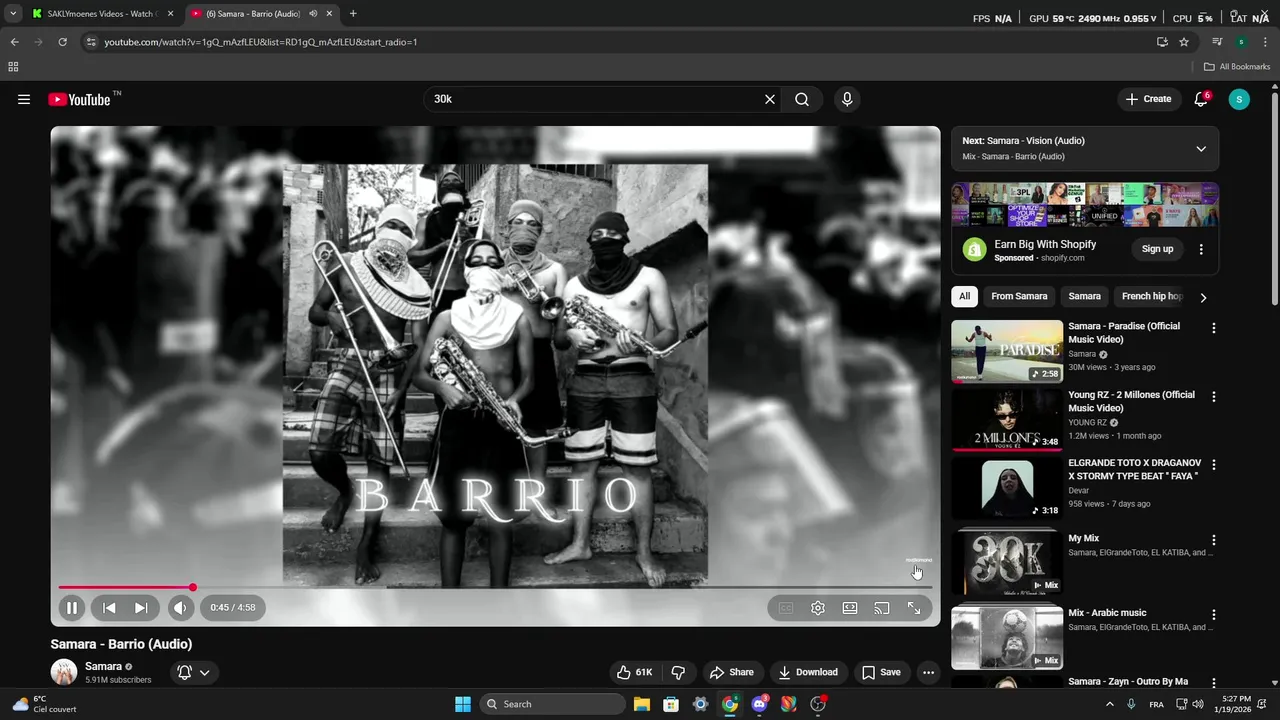Open YouTube notifications bell
This screenshot has width=1280, height=720.
1201,99
